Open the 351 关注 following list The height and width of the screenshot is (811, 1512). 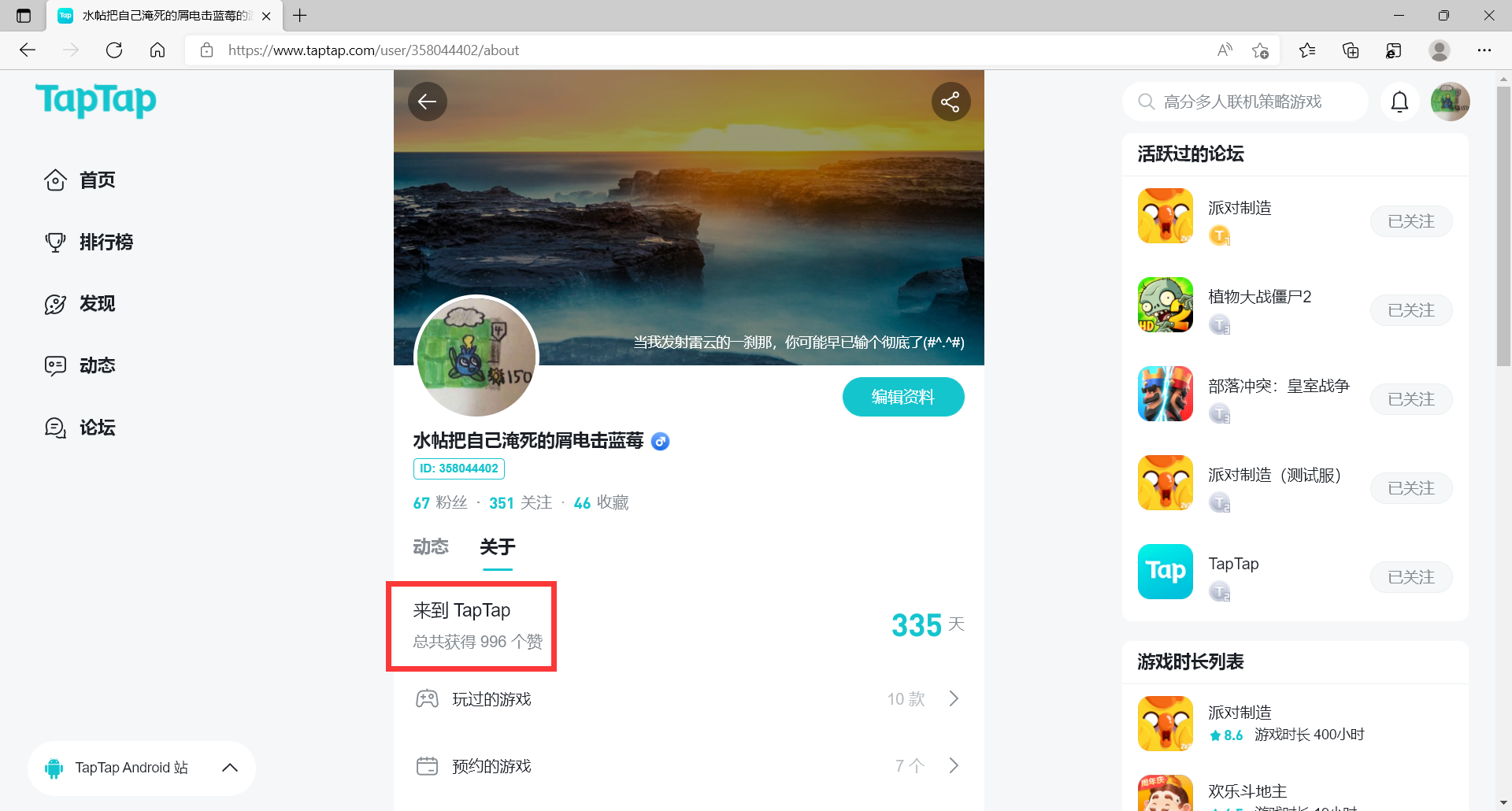(x=521, y=502)
